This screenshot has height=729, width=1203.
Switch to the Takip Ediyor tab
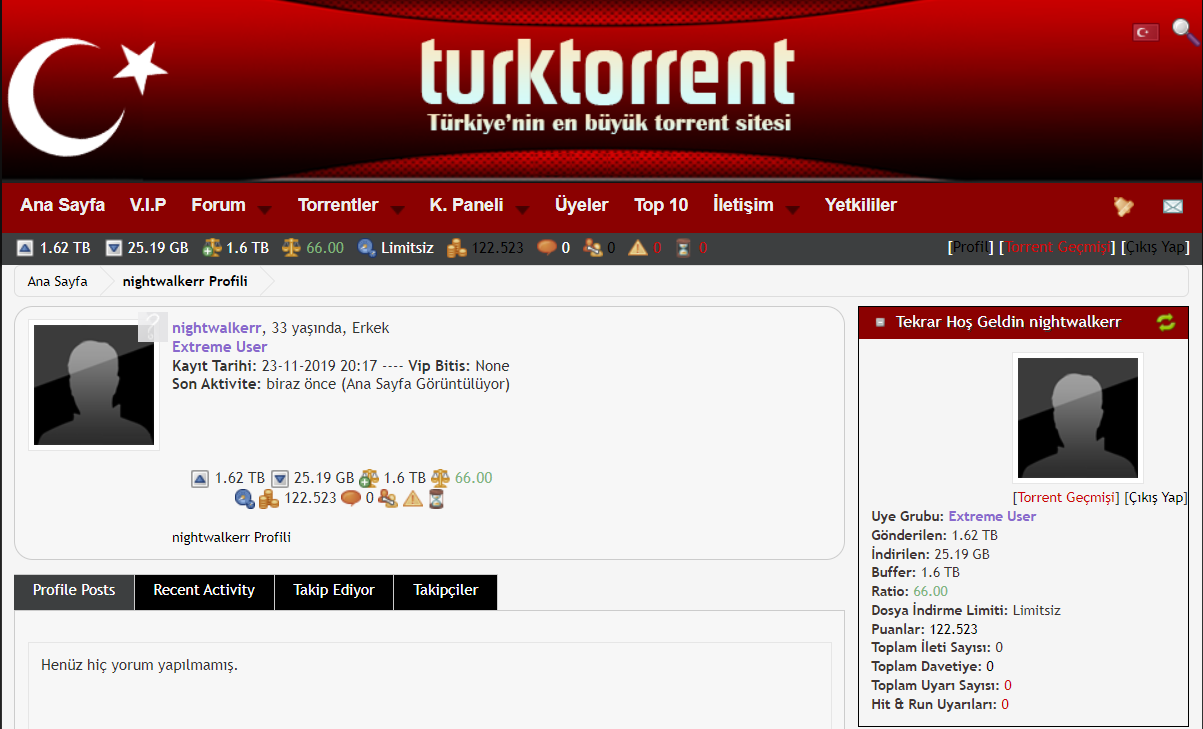point(334,591)
